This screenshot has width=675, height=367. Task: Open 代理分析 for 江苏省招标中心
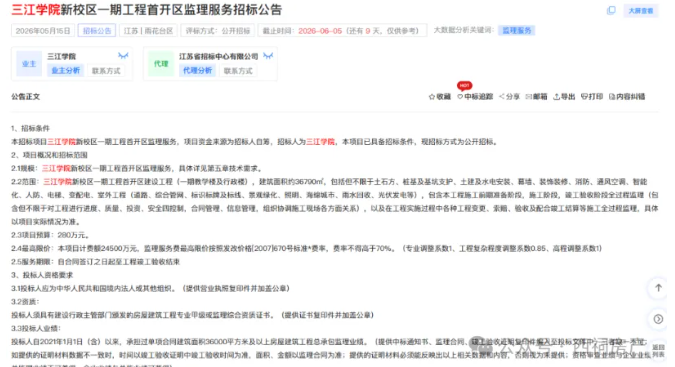197,71
